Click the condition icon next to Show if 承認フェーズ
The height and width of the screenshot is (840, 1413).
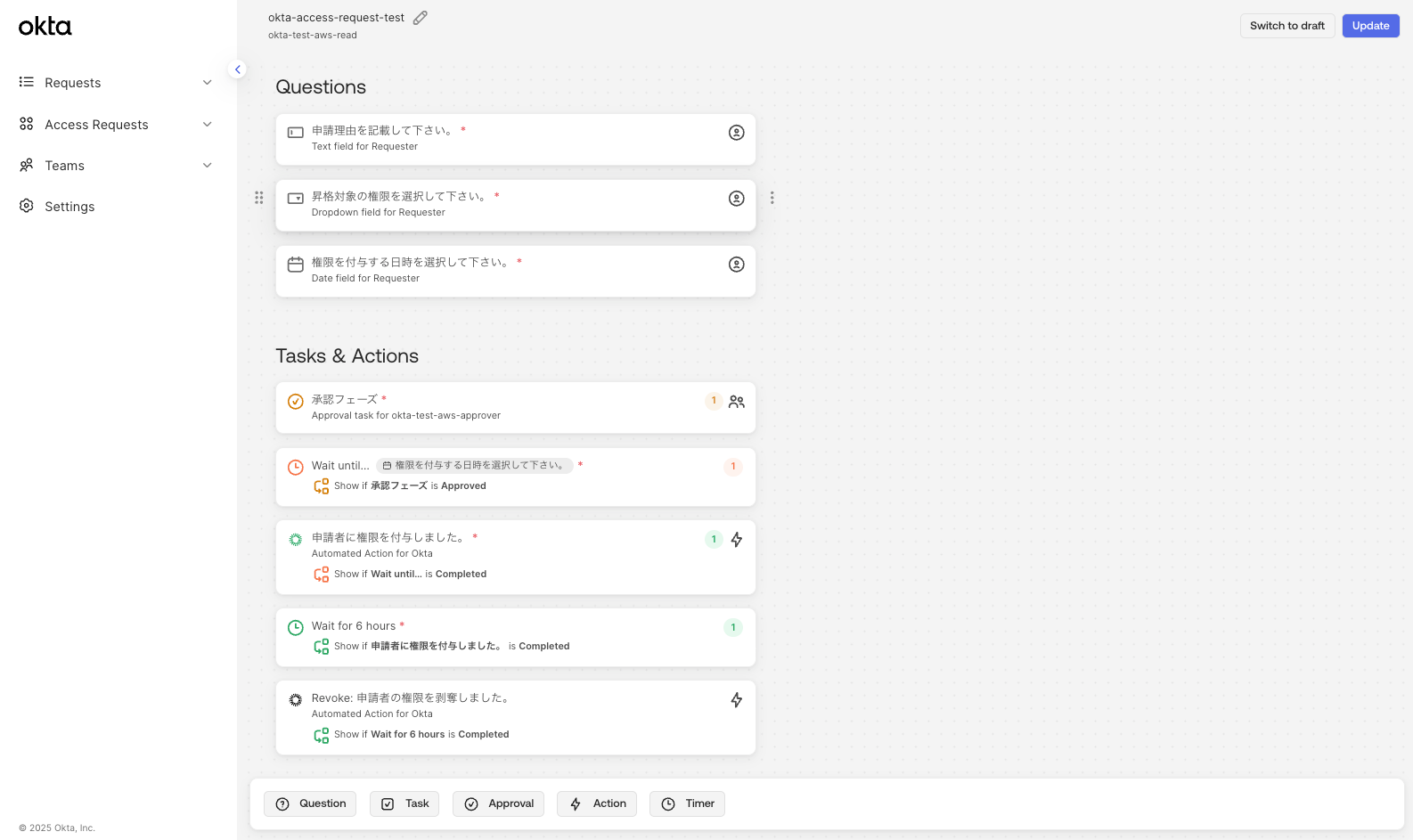pos(322,486)
